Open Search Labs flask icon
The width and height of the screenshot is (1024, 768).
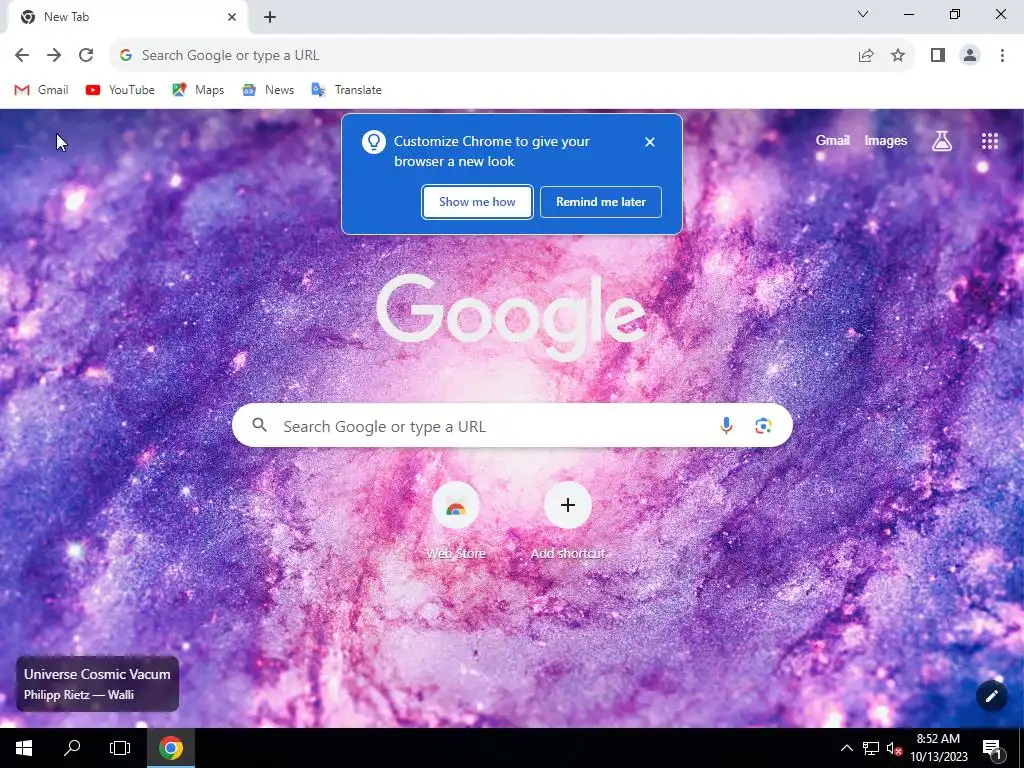942,140
